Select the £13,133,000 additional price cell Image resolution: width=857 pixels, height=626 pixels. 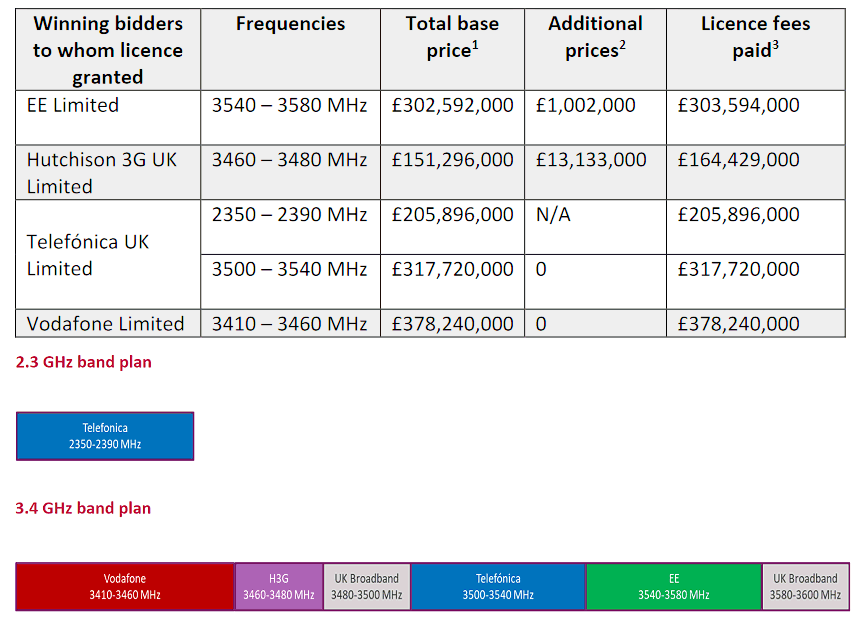click(591, 160)
